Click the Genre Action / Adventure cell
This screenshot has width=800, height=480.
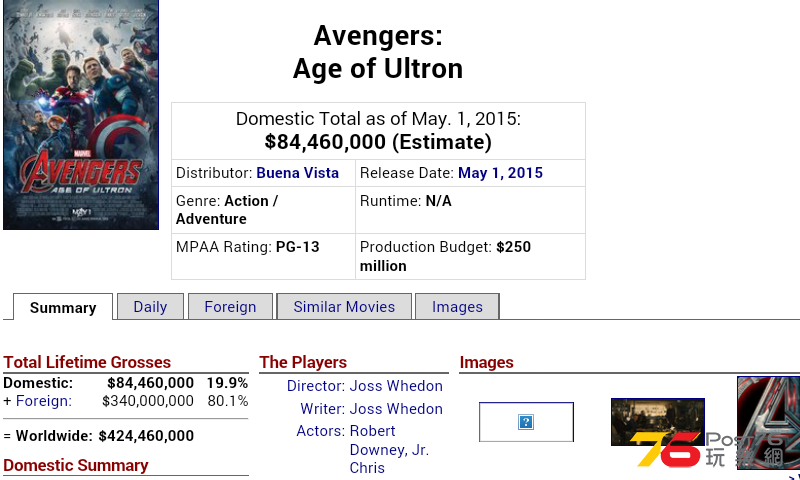tap(263, 210)
